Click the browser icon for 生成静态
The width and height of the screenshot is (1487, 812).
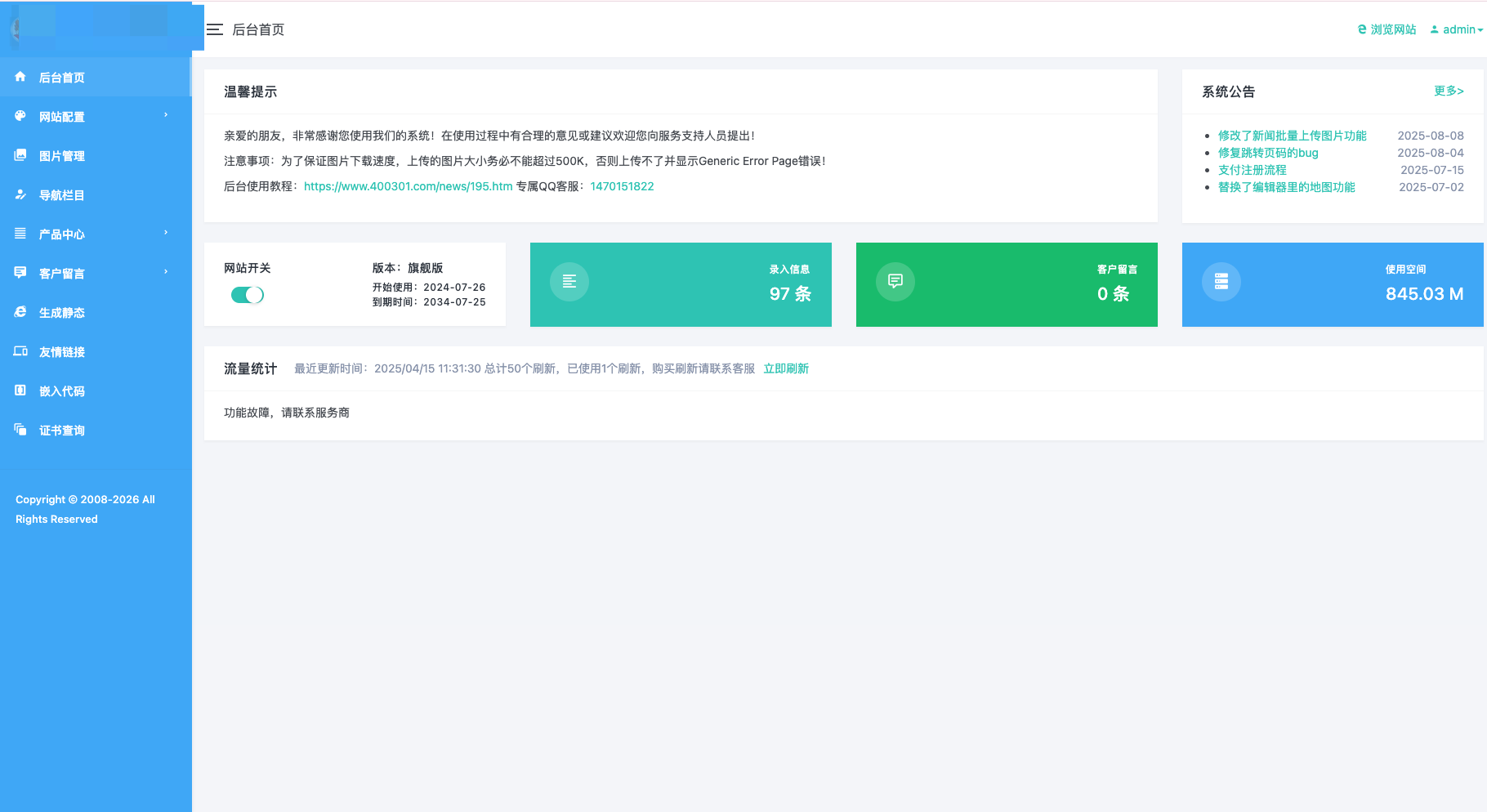tap(20, 312)
